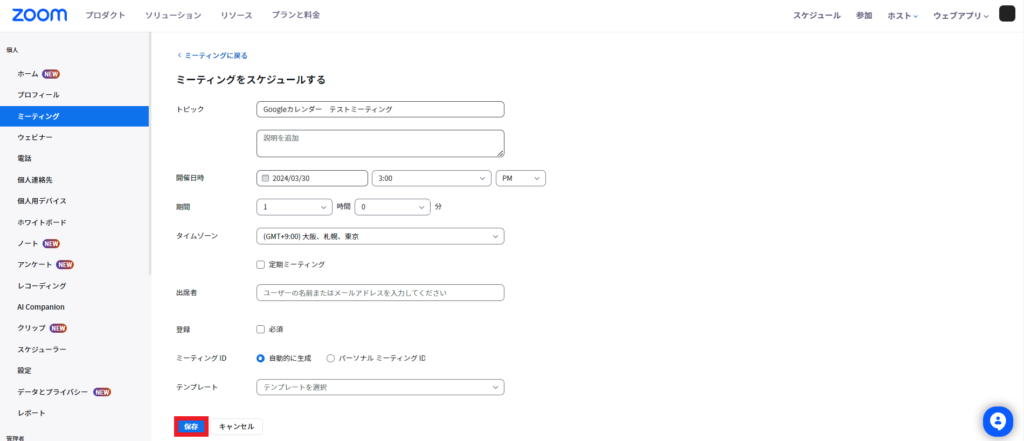Click the 保存 button
The height and width of the screenshot is (441, 1024).
coord(191,427)
